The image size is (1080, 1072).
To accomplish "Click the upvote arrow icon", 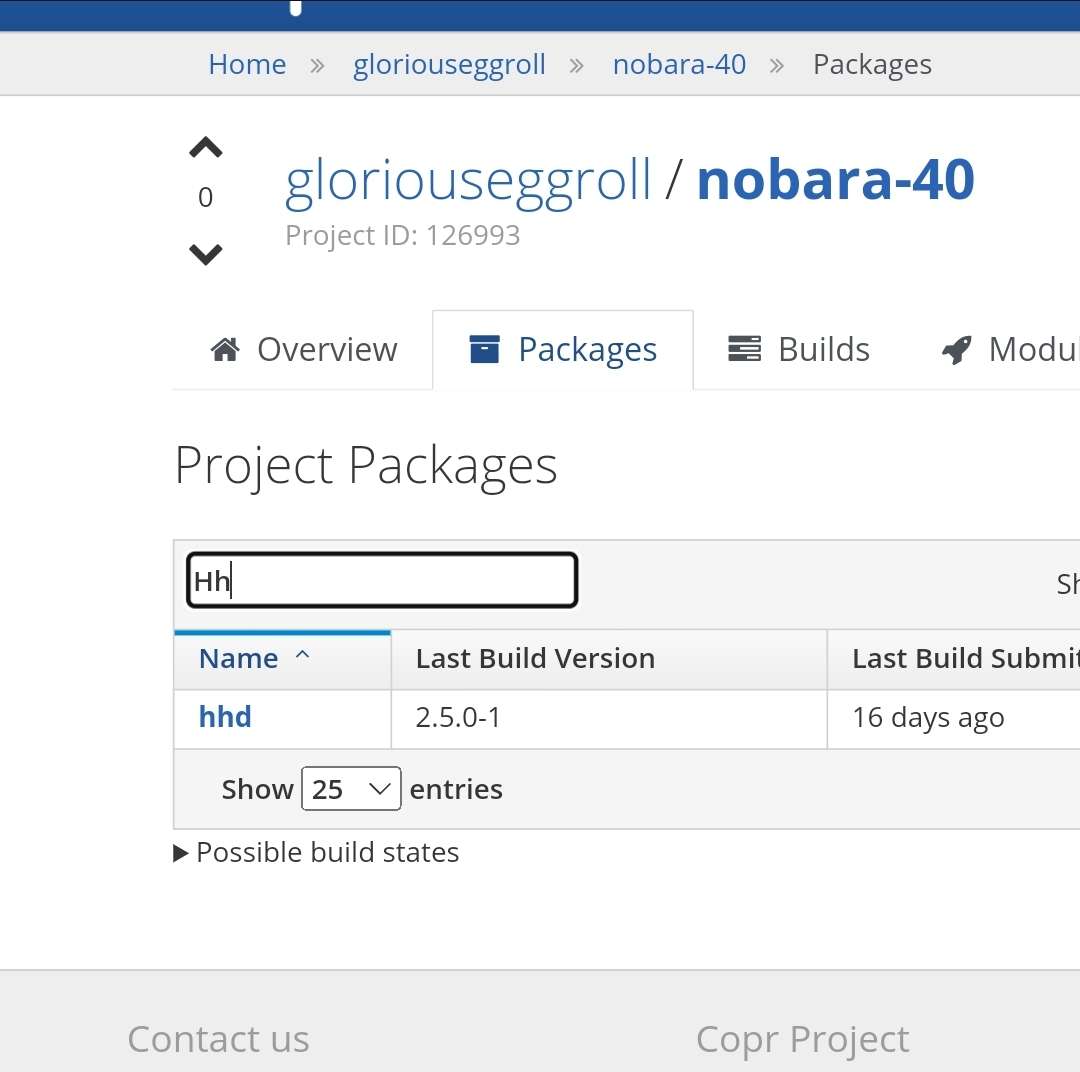I will click(205, 149).
